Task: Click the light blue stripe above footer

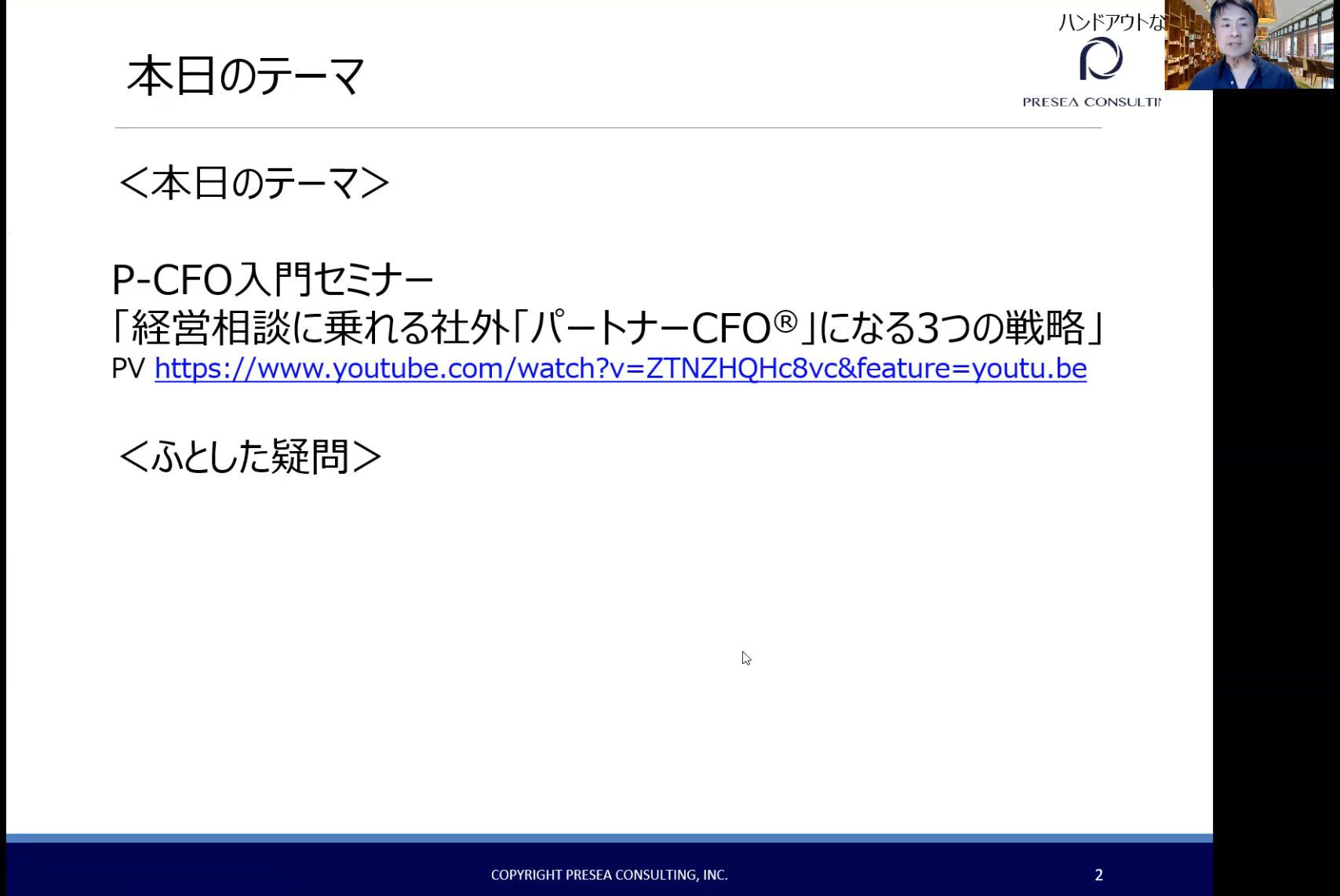Action: pyautogui.click(x=609, y=838)
